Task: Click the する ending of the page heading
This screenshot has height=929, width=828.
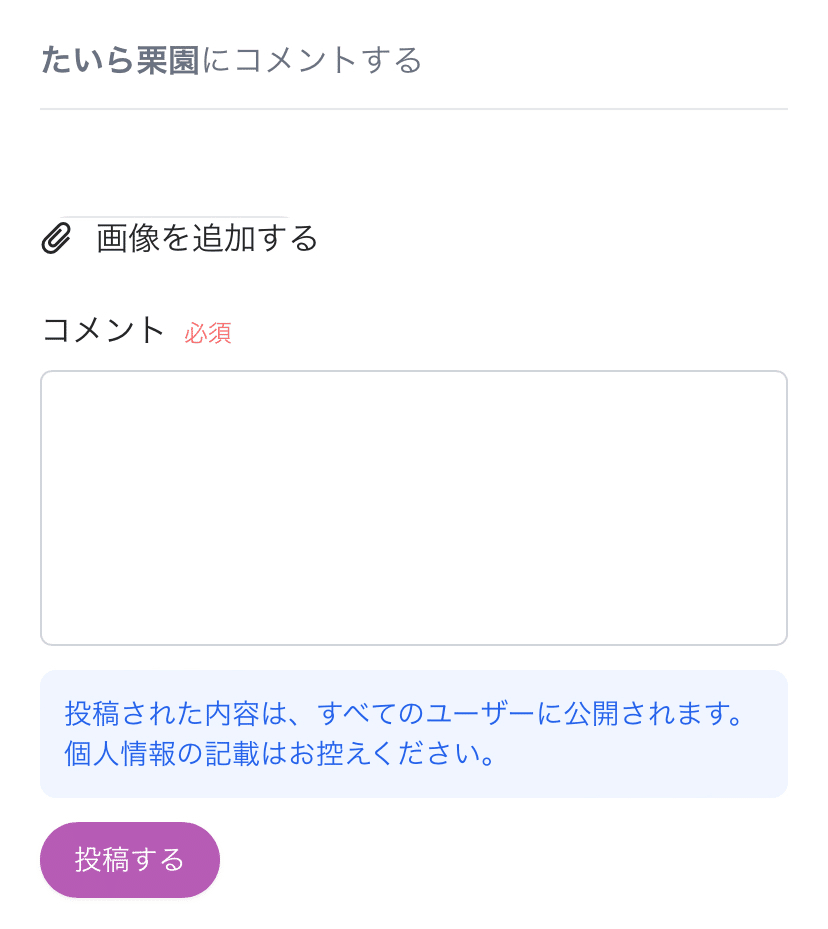Action: 391,60
